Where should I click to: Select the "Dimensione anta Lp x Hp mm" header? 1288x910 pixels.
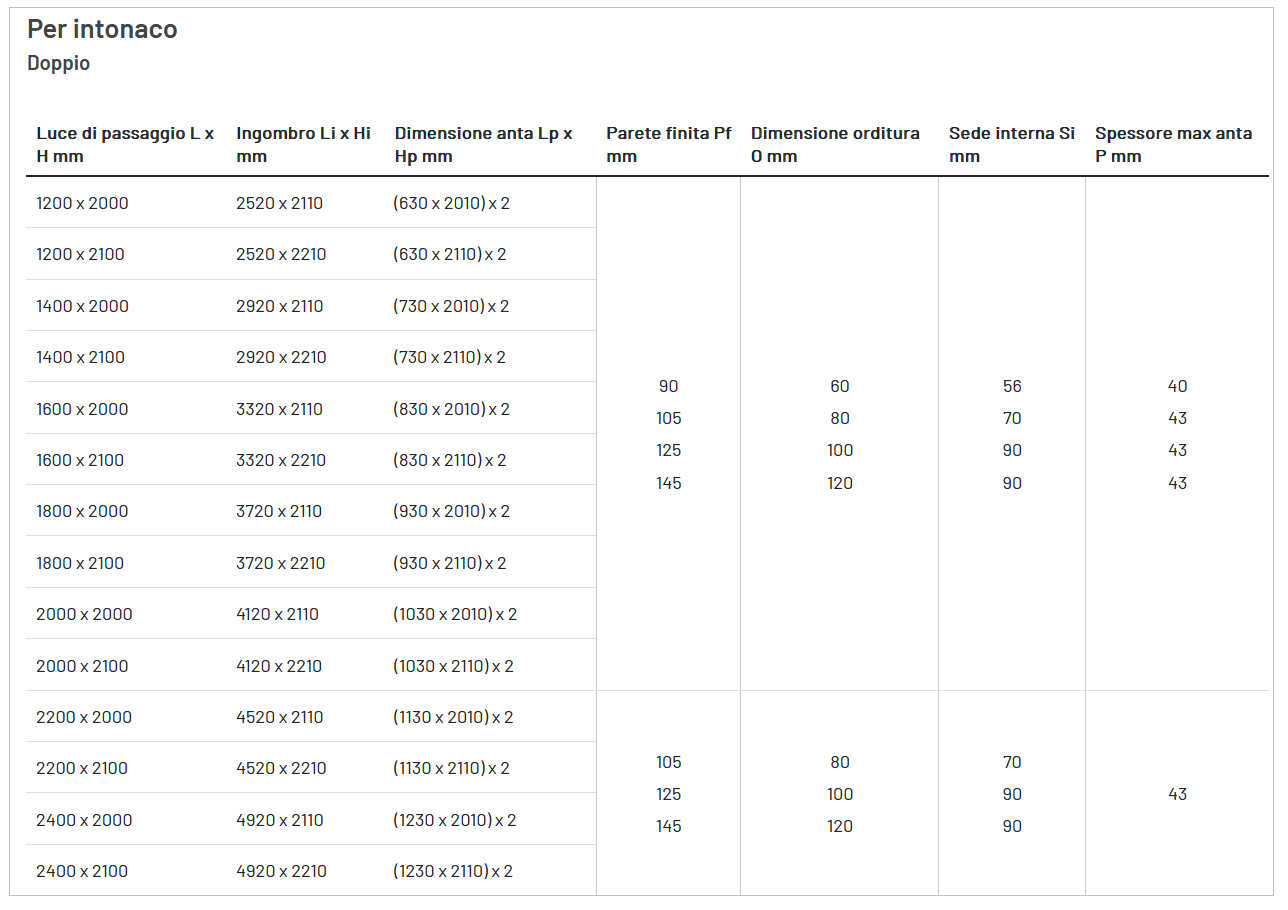(x=484, y=145)
